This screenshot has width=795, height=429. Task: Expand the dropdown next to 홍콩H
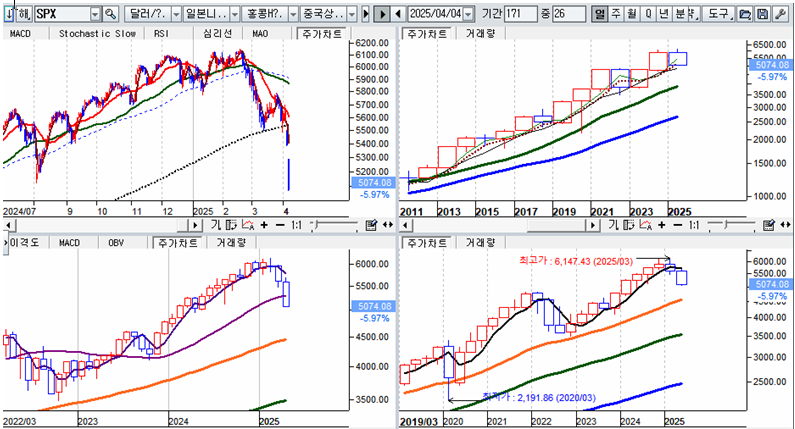(293, 14)
